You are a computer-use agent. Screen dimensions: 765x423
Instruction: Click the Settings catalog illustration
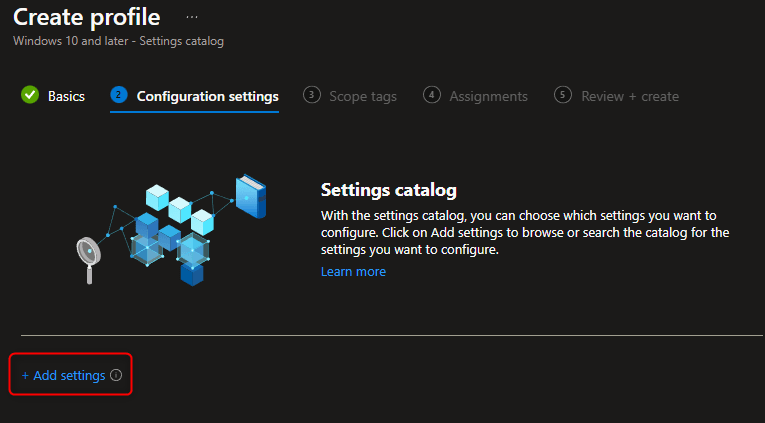point(171,229)
